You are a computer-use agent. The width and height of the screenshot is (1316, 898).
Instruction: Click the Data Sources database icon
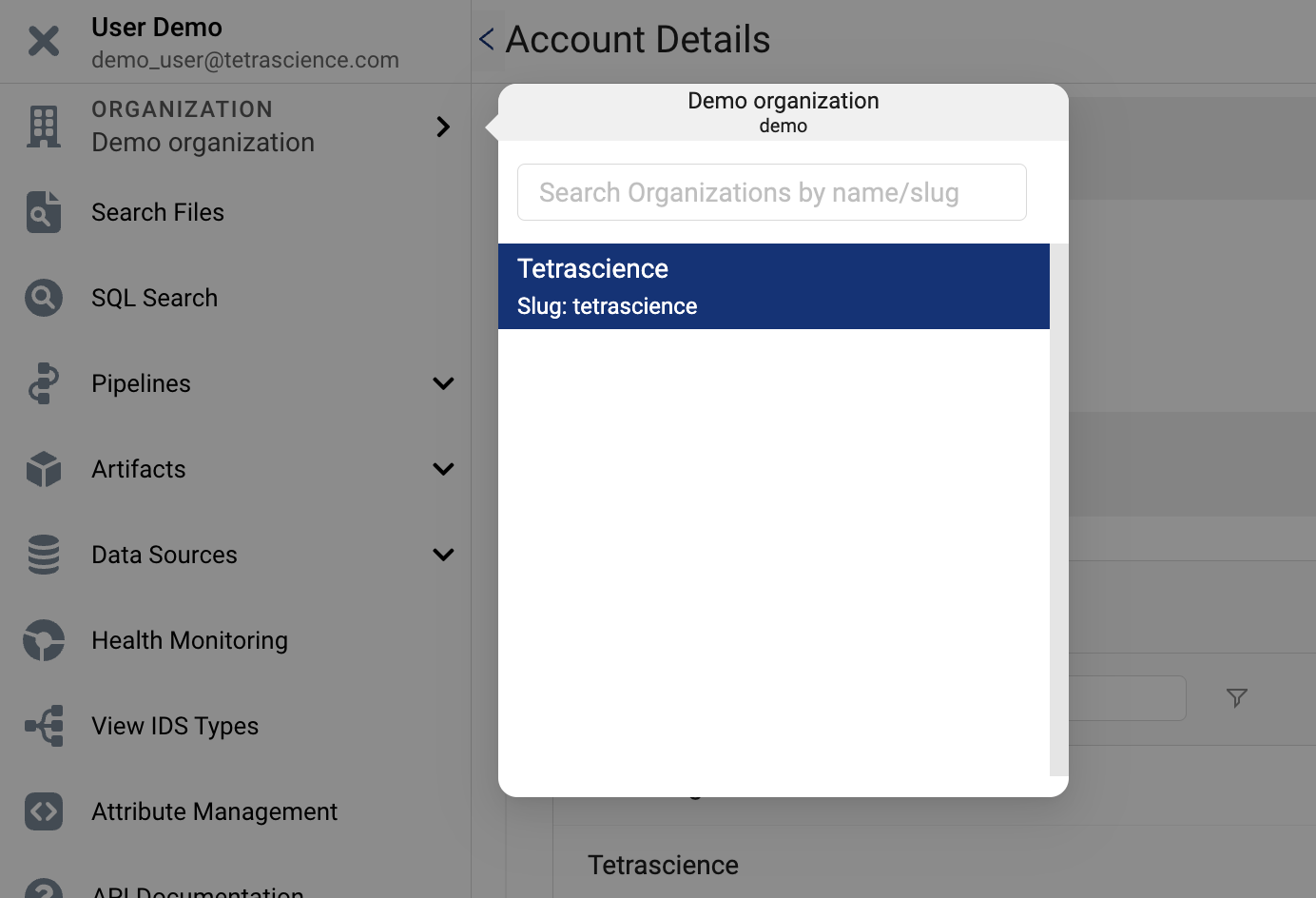[44, 555]
